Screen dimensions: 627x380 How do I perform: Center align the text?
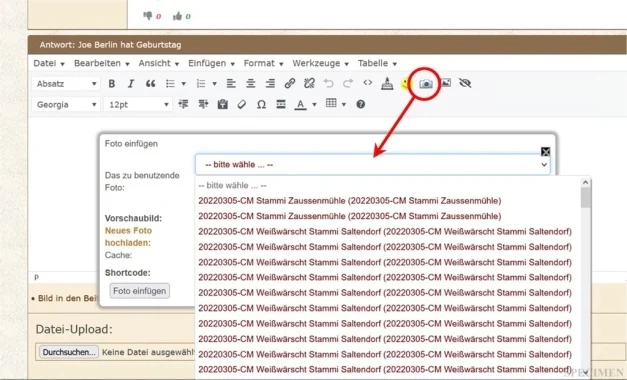(251, 84)
